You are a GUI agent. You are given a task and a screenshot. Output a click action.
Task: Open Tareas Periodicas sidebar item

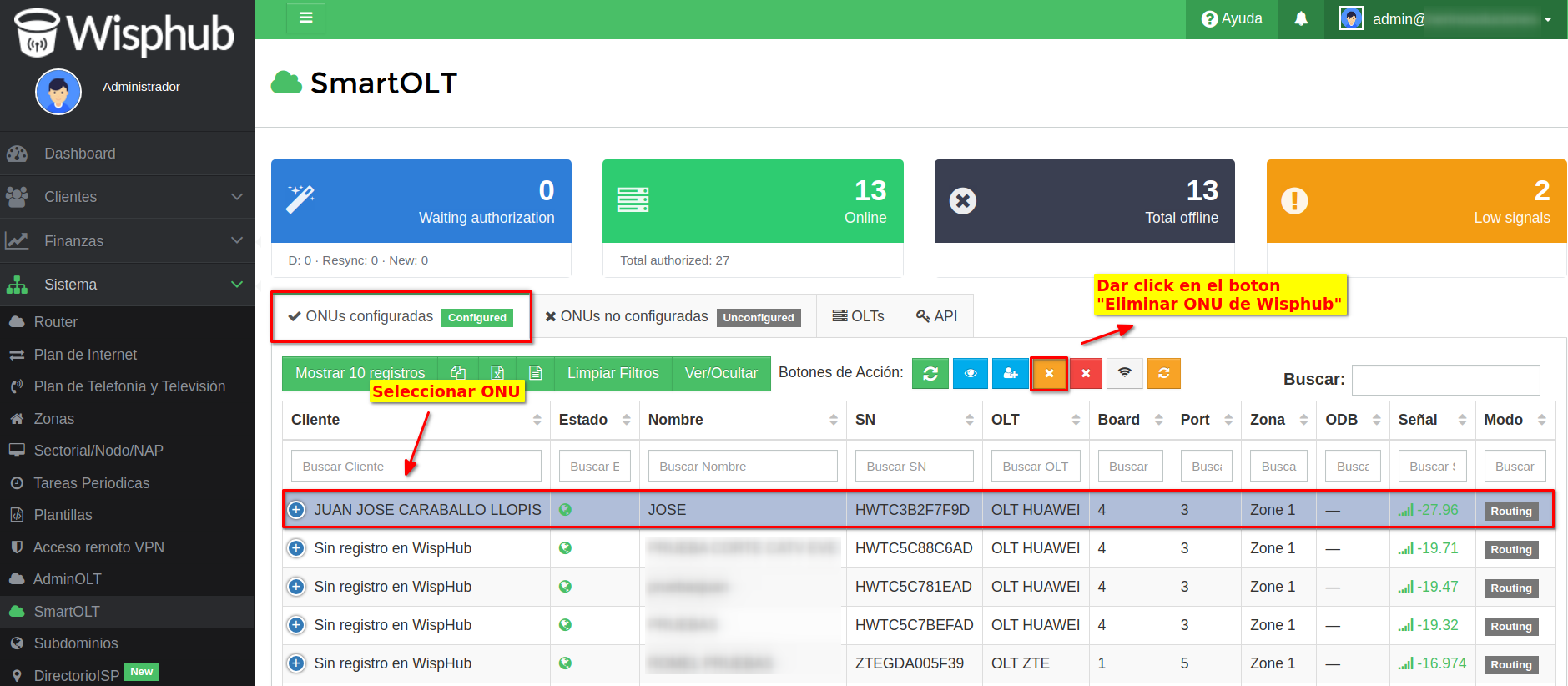click(x=127, y=483)
